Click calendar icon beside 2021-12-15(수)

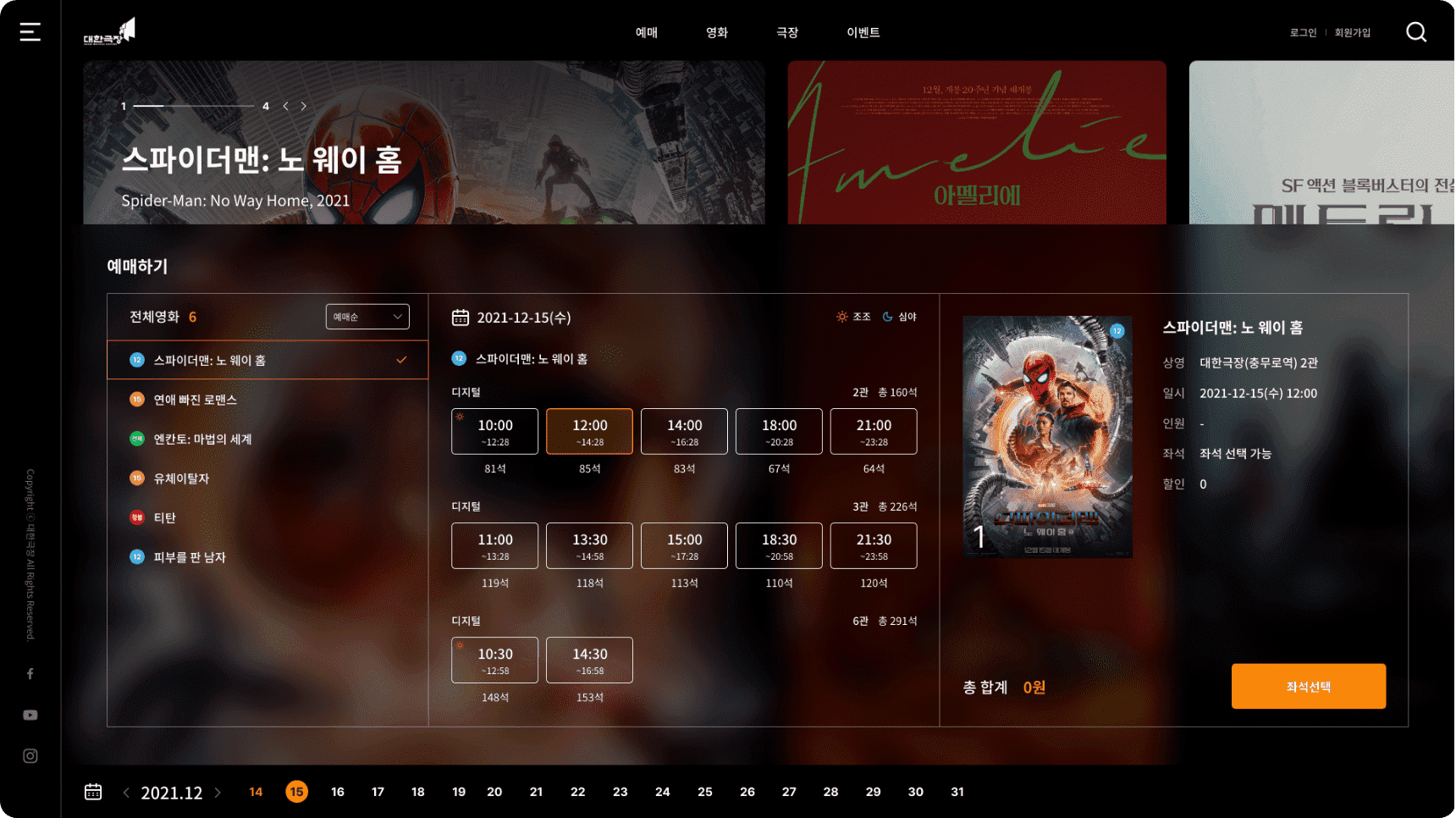pos(461,318)
